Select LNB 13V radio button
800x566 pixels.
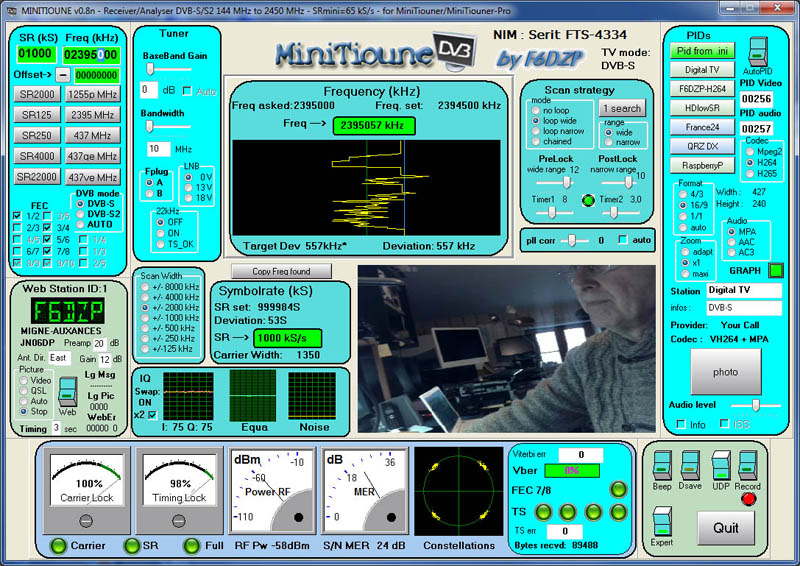click(x=188, y=187)
